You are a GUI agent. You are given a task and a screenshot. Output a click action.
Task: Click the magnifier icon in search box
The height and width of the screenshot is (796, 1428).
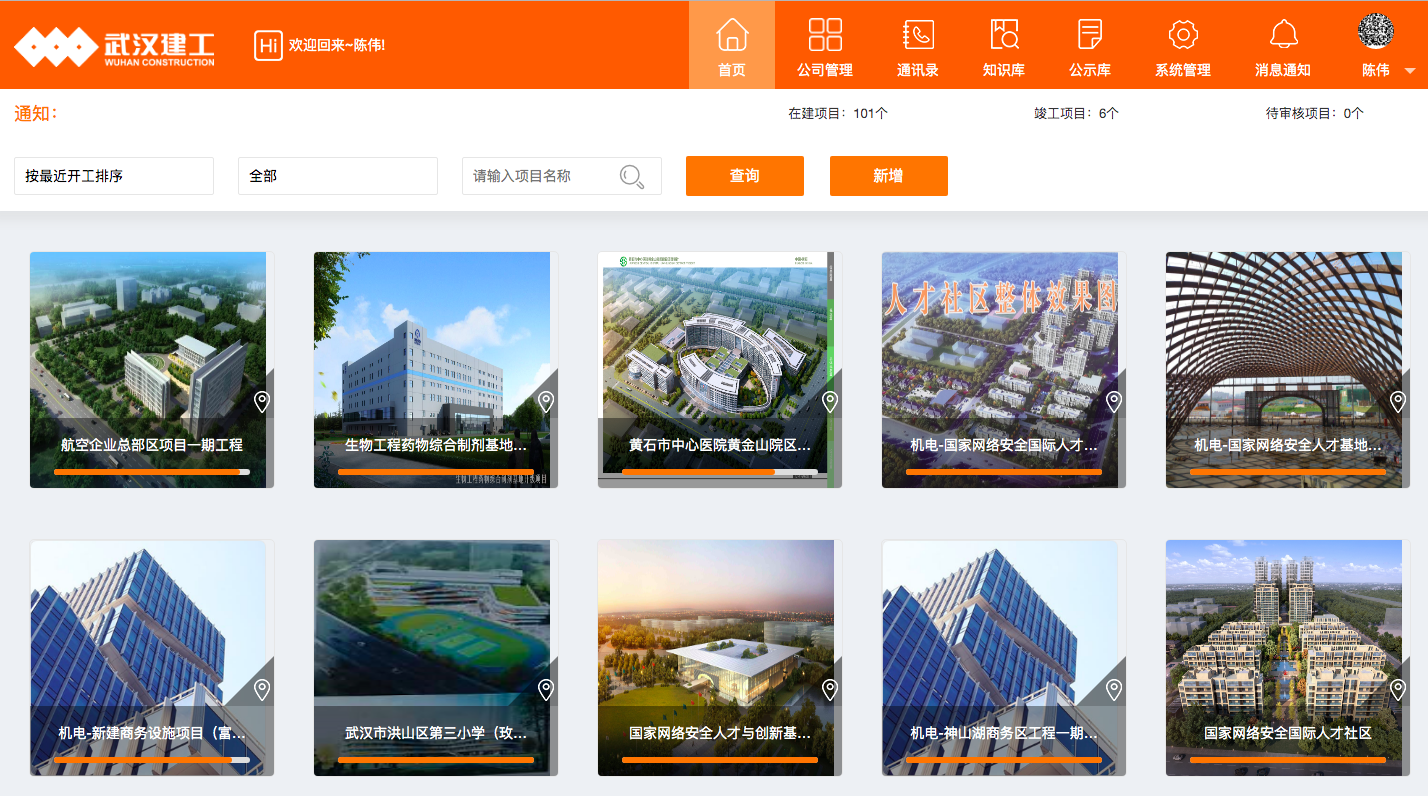click(x=632, y=176)
